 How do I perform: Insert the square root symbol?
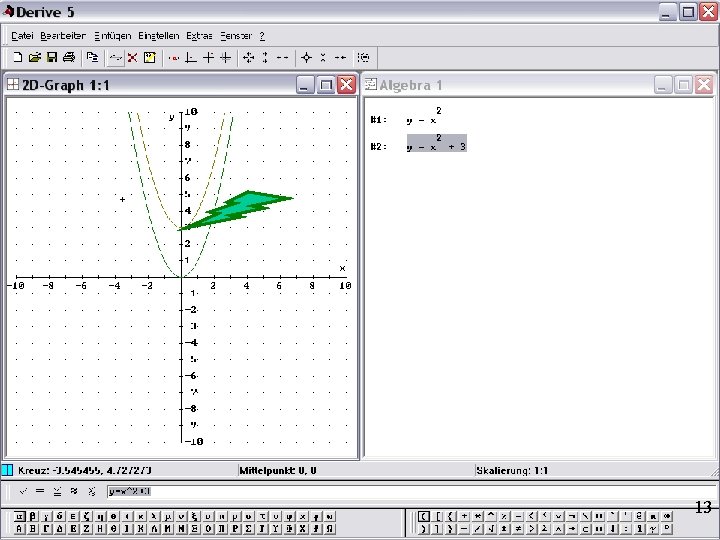pyautogui.click(x=491, y=529)
